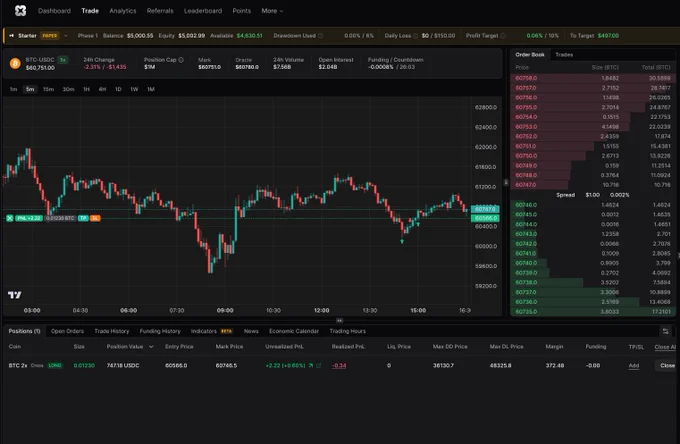The height and width of the screenshot is (444, 680).
Task: Click the Close button for the BTC position
Action: 667,366
